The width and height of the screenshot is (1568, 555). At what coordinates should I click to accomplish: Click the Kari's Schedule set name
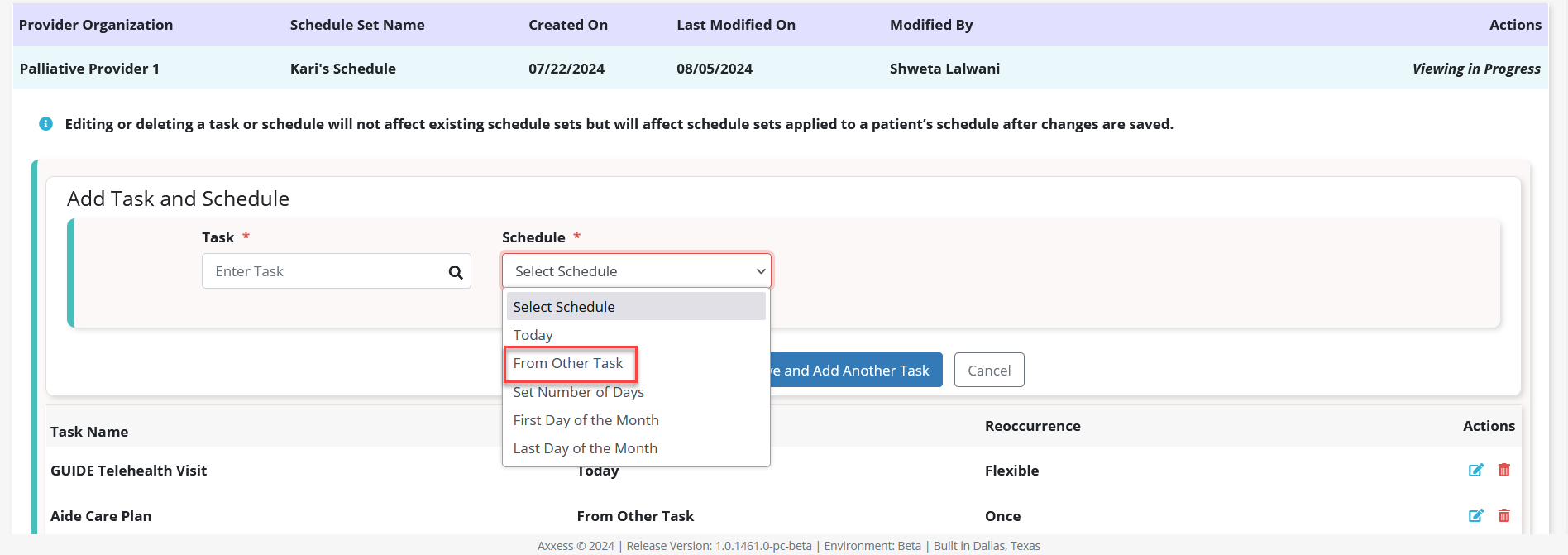click(343, 69)
